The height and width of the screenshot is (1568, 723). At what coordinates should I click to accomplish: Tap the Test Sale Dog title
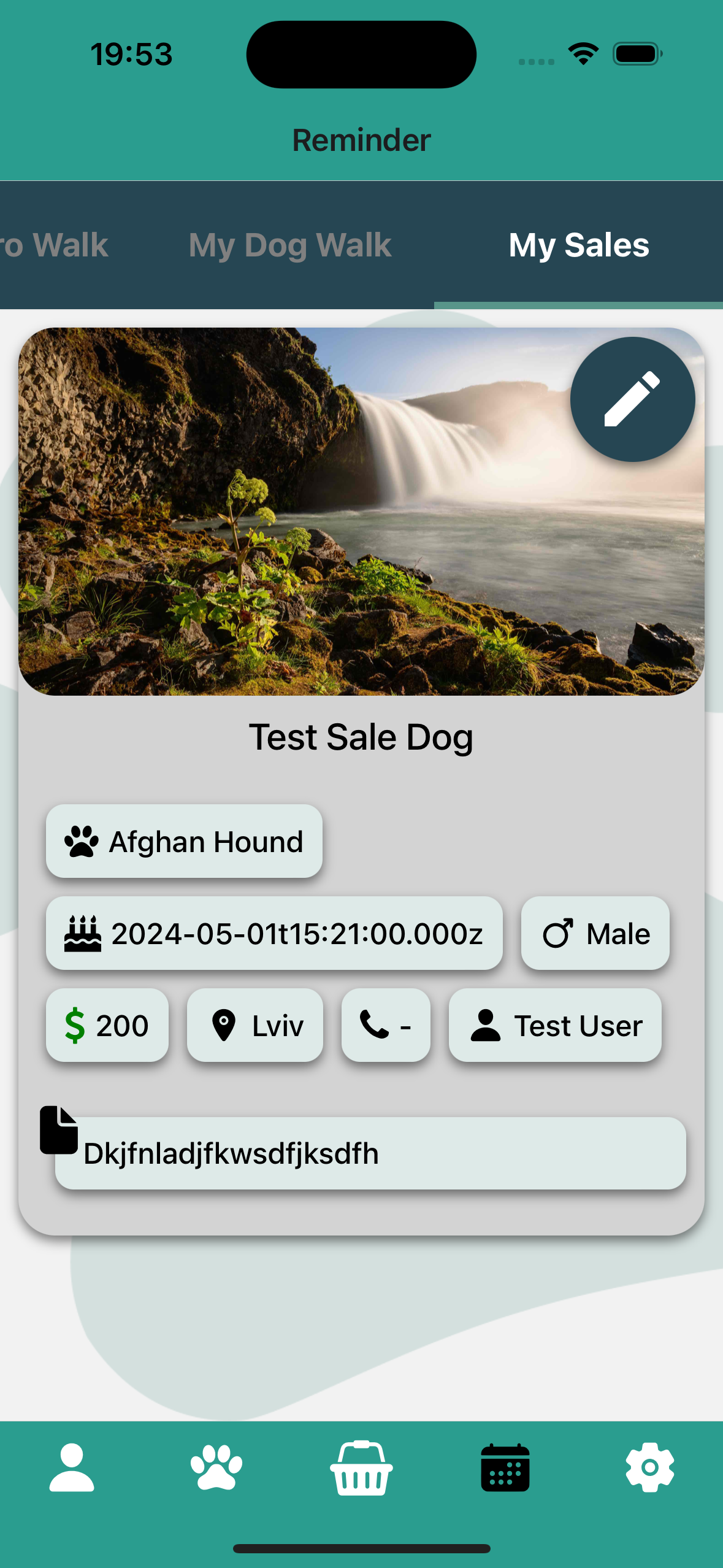pyautogui.click(x=361, y=737)
